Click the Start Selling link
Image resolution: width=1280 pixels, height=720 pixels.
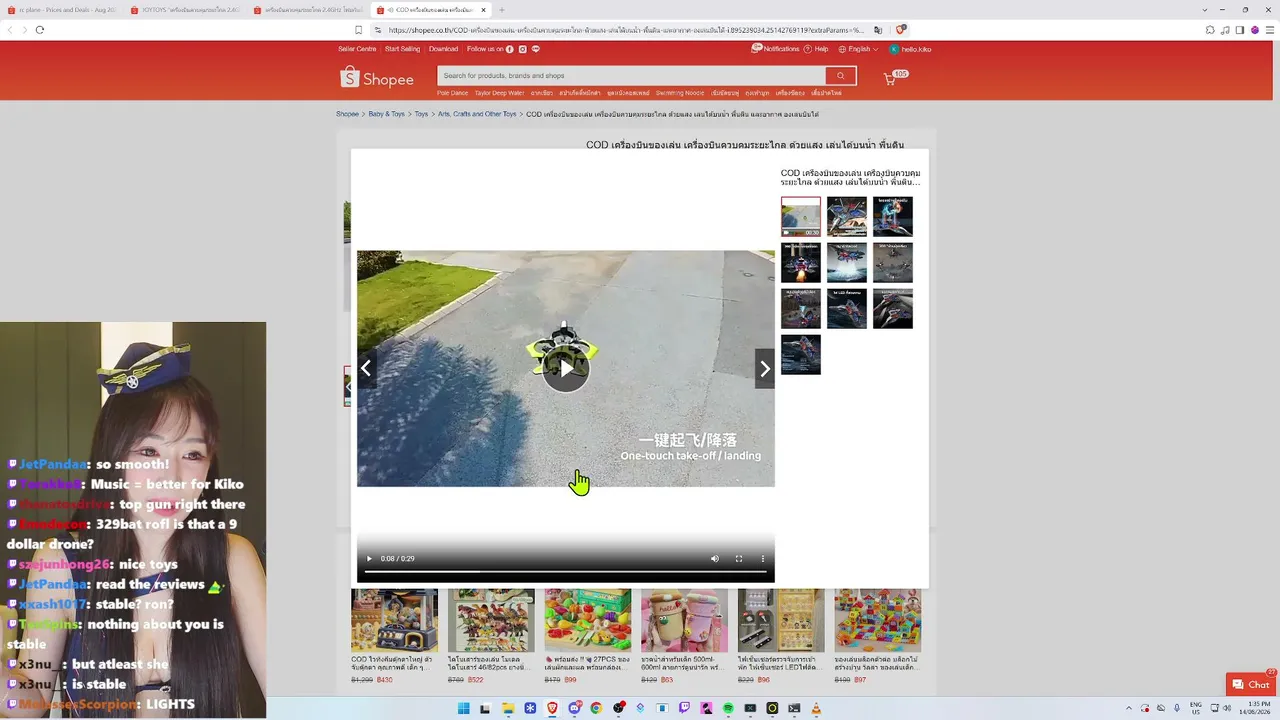coord(402,49)
